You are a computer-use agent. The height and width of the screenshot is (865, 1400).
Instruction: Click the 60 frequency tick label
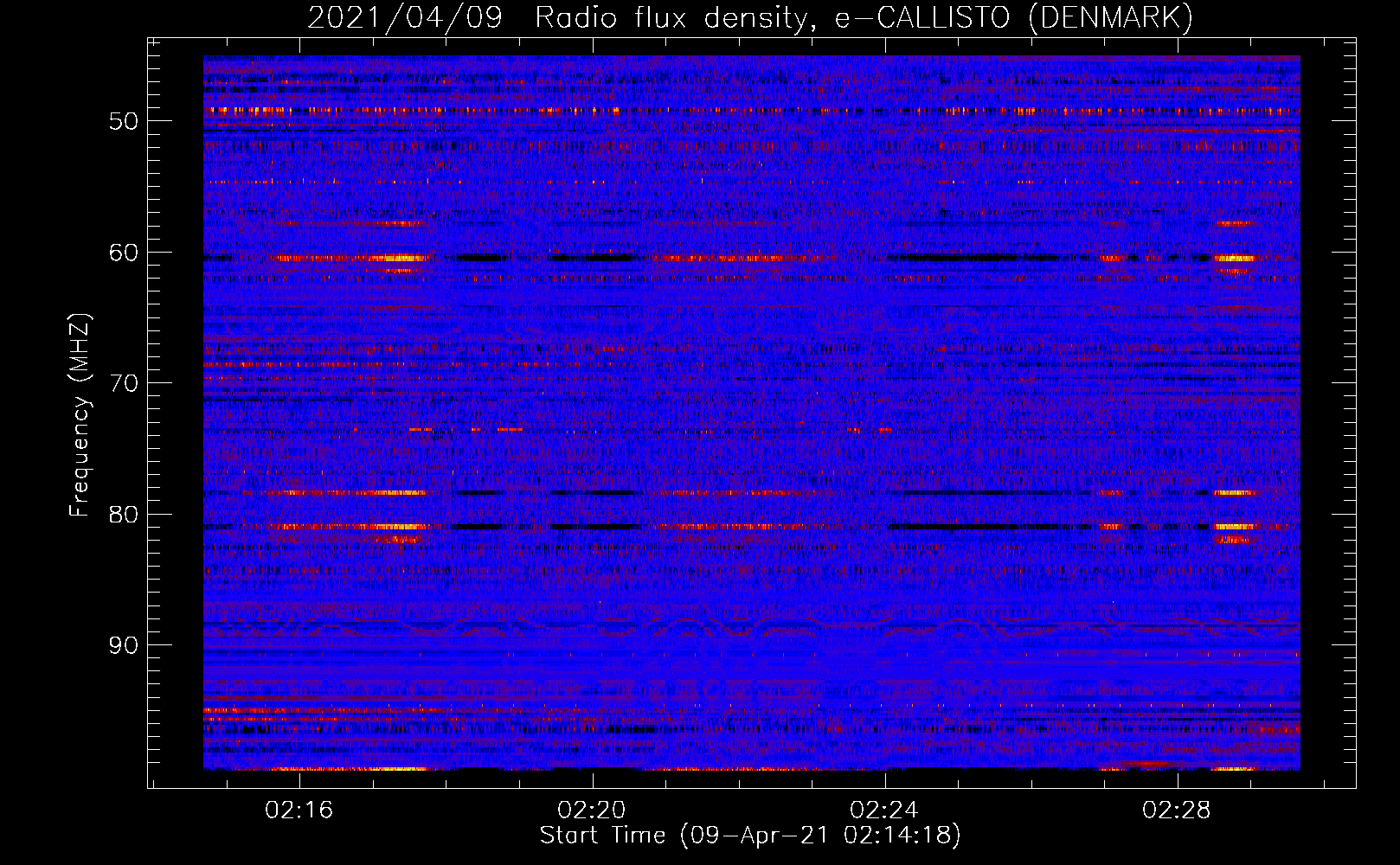tap(123, 253)
